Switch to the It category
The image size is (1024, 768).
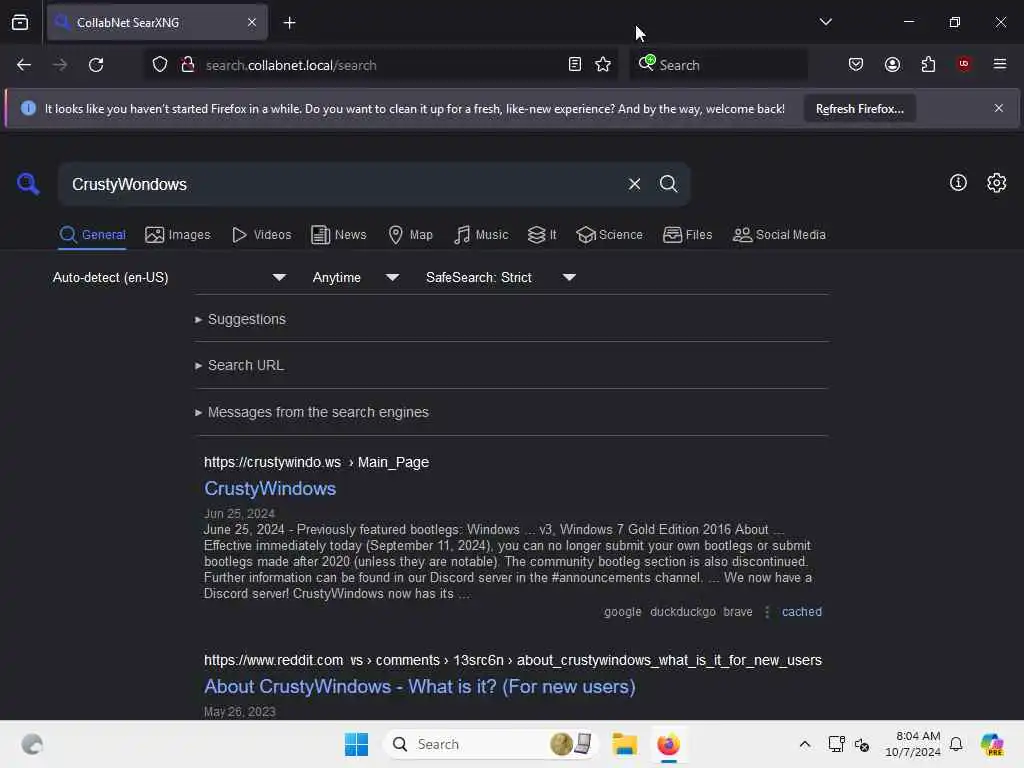tap(542, 235)
